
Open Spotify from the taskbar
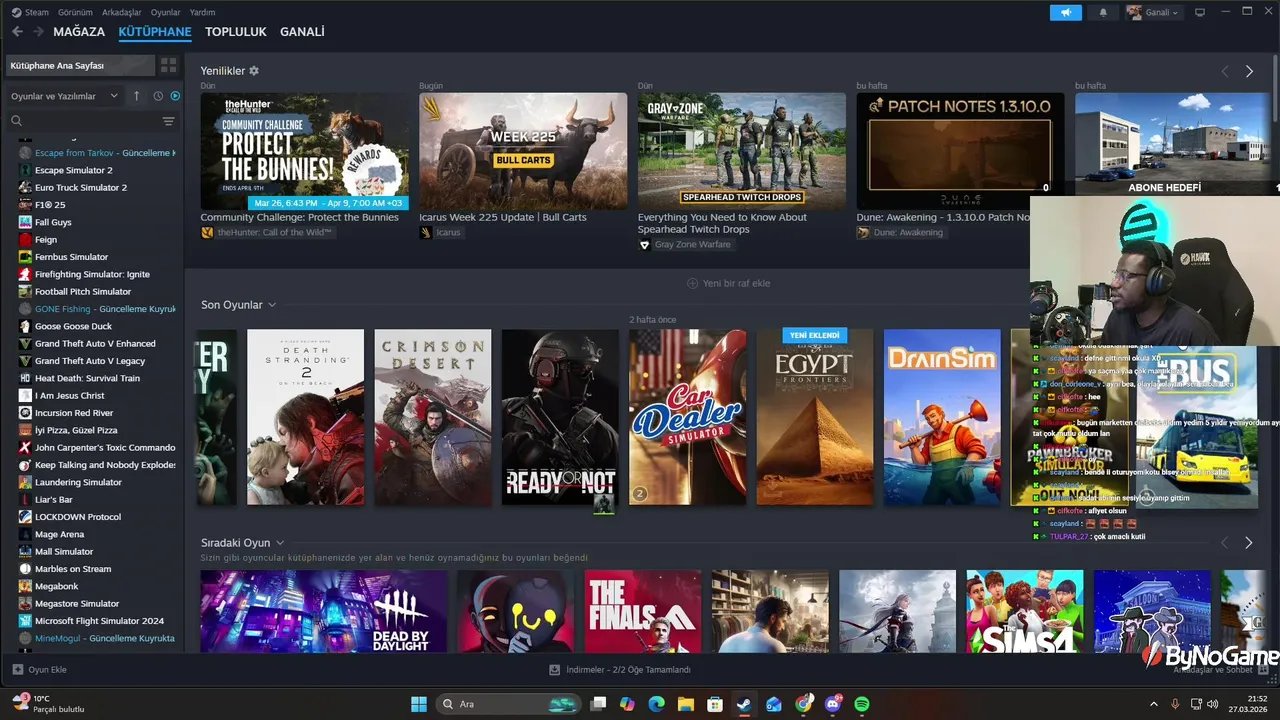point(862,704)
